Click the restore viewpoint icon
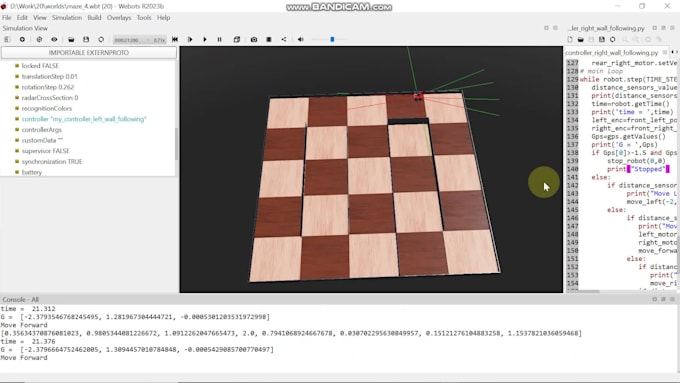The height and width of the screenshot is (383, 680). (x=39, y=39)
